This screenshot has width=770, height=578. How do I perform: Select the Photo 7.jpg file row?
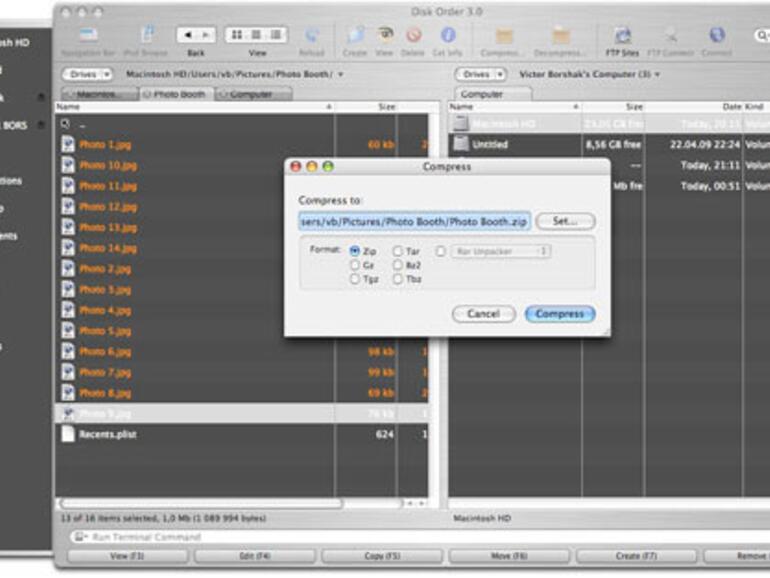(241, 372)
